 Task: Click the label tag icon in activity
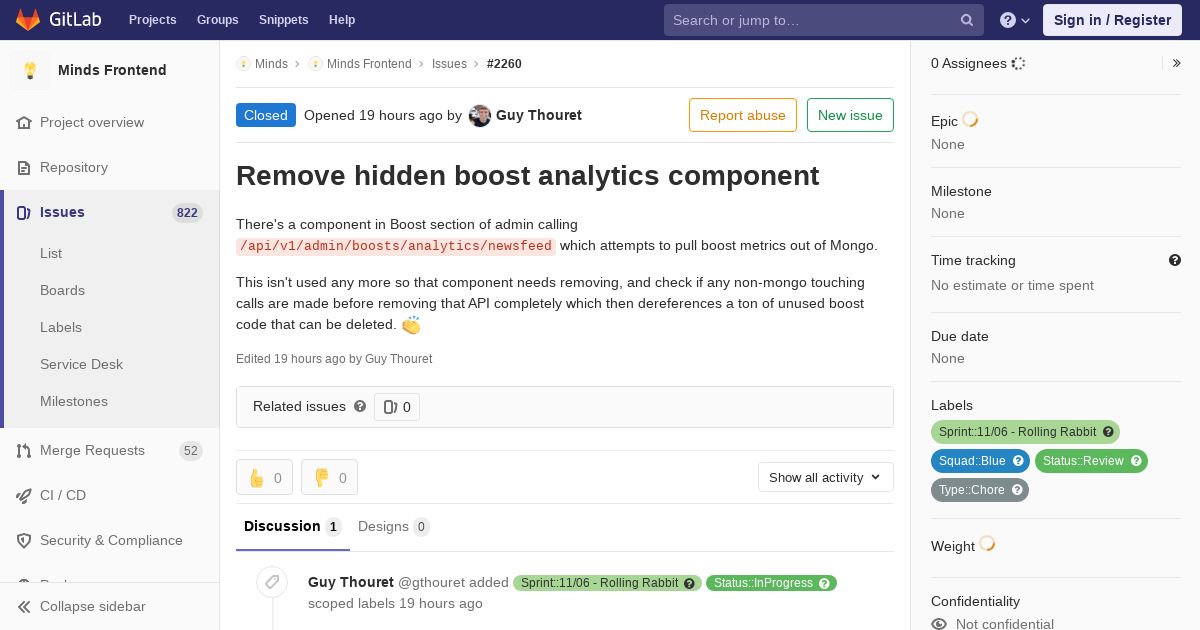pos(272,582)
